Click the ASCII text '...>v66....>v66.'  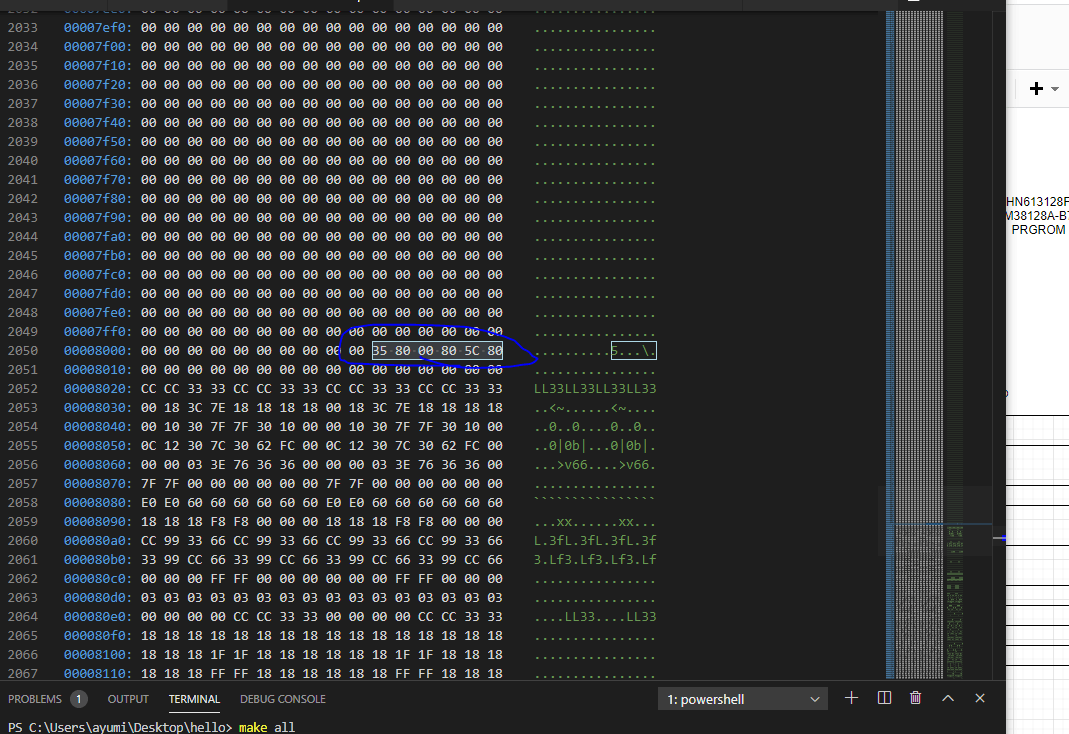click(595, 465)
